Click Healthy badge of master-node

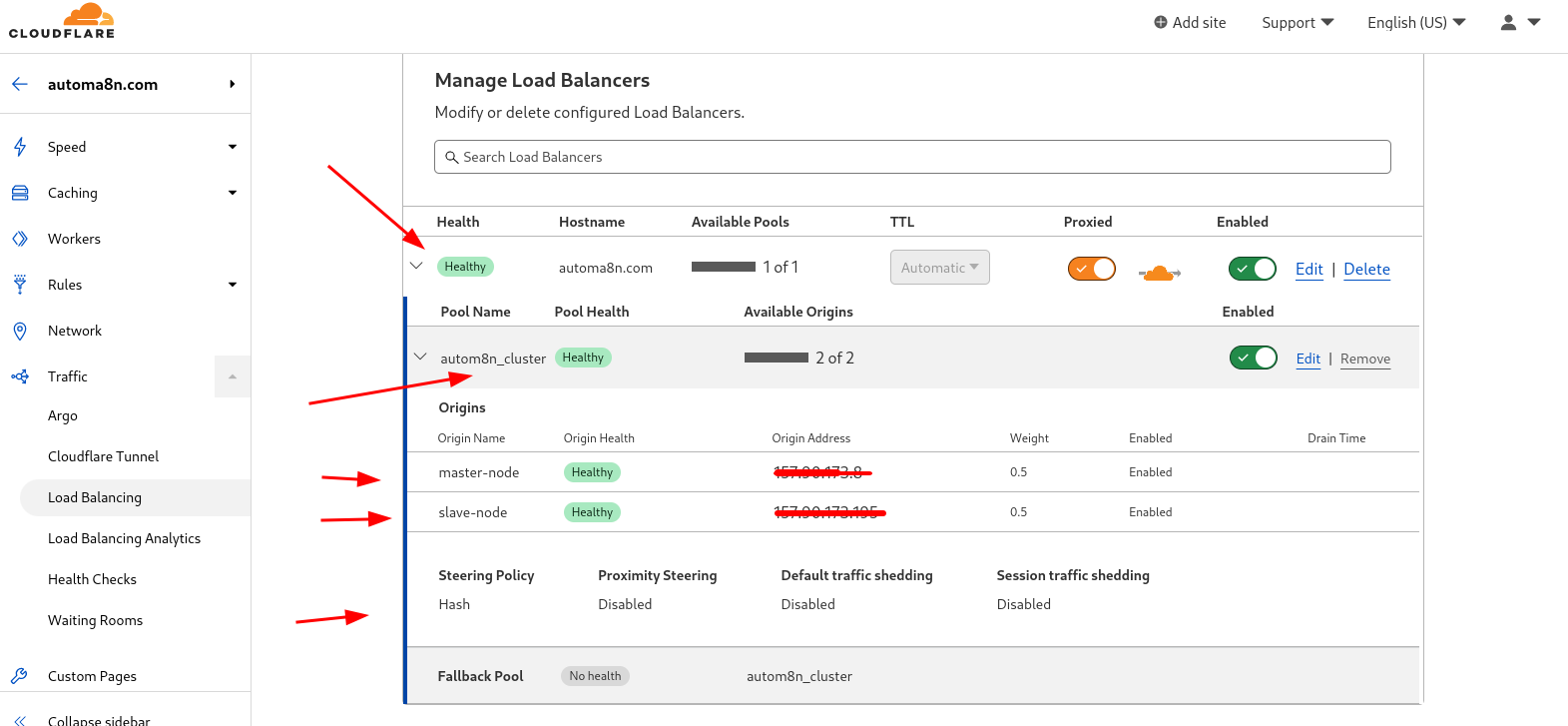click(592, 472)
